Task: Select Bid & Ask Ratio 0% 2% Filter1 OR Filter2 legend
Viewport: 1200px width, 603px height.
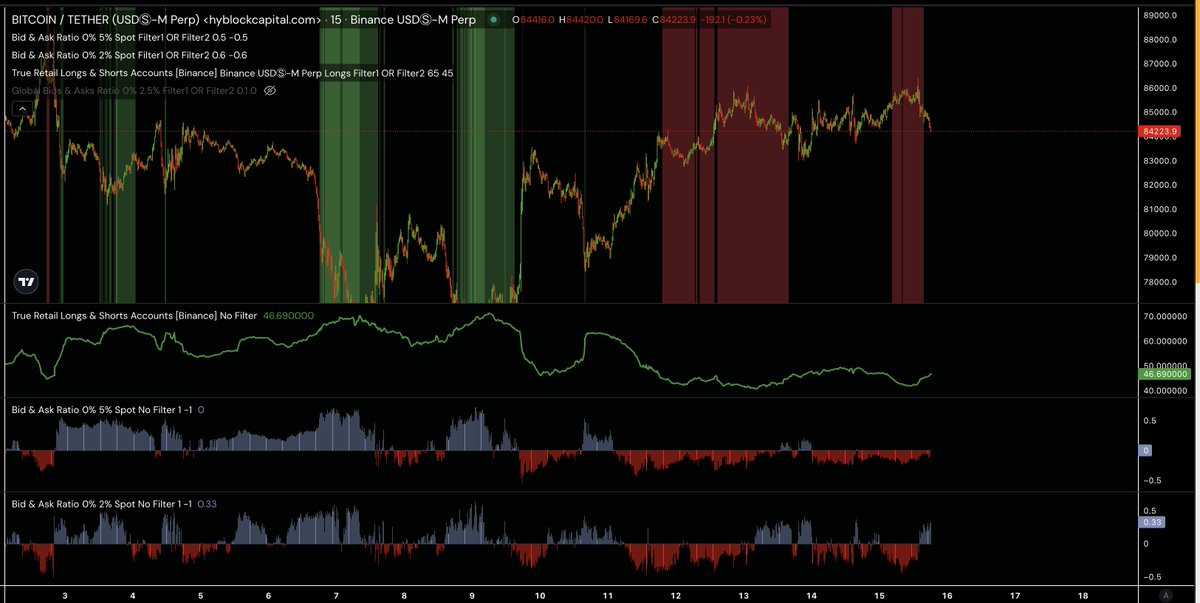Action: (129, 55)
